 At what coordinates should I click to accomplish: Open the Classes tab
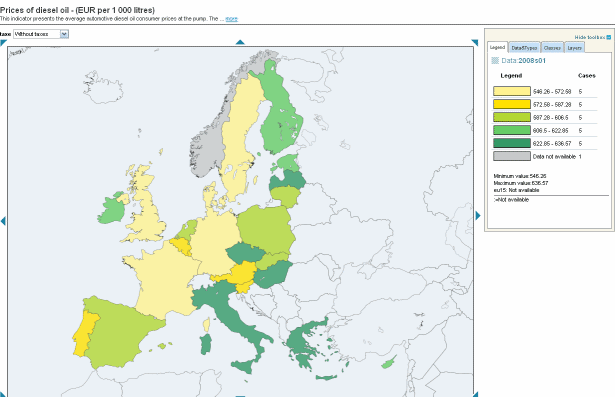[x=552, y=48]
